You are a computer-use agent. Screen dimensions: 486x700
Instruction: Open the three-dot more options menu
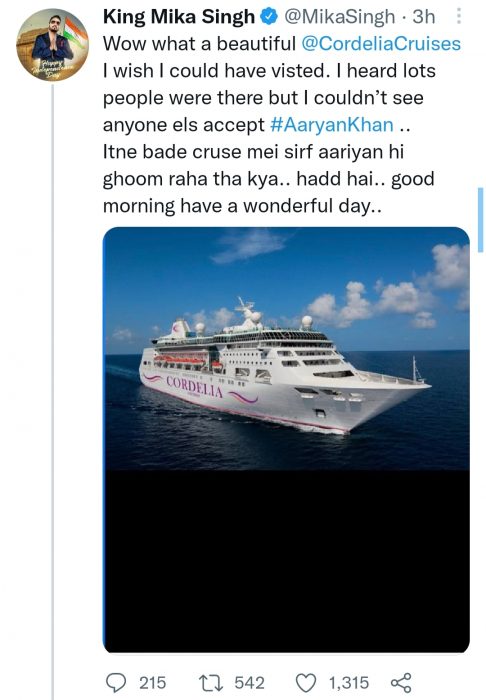(459, 17)
